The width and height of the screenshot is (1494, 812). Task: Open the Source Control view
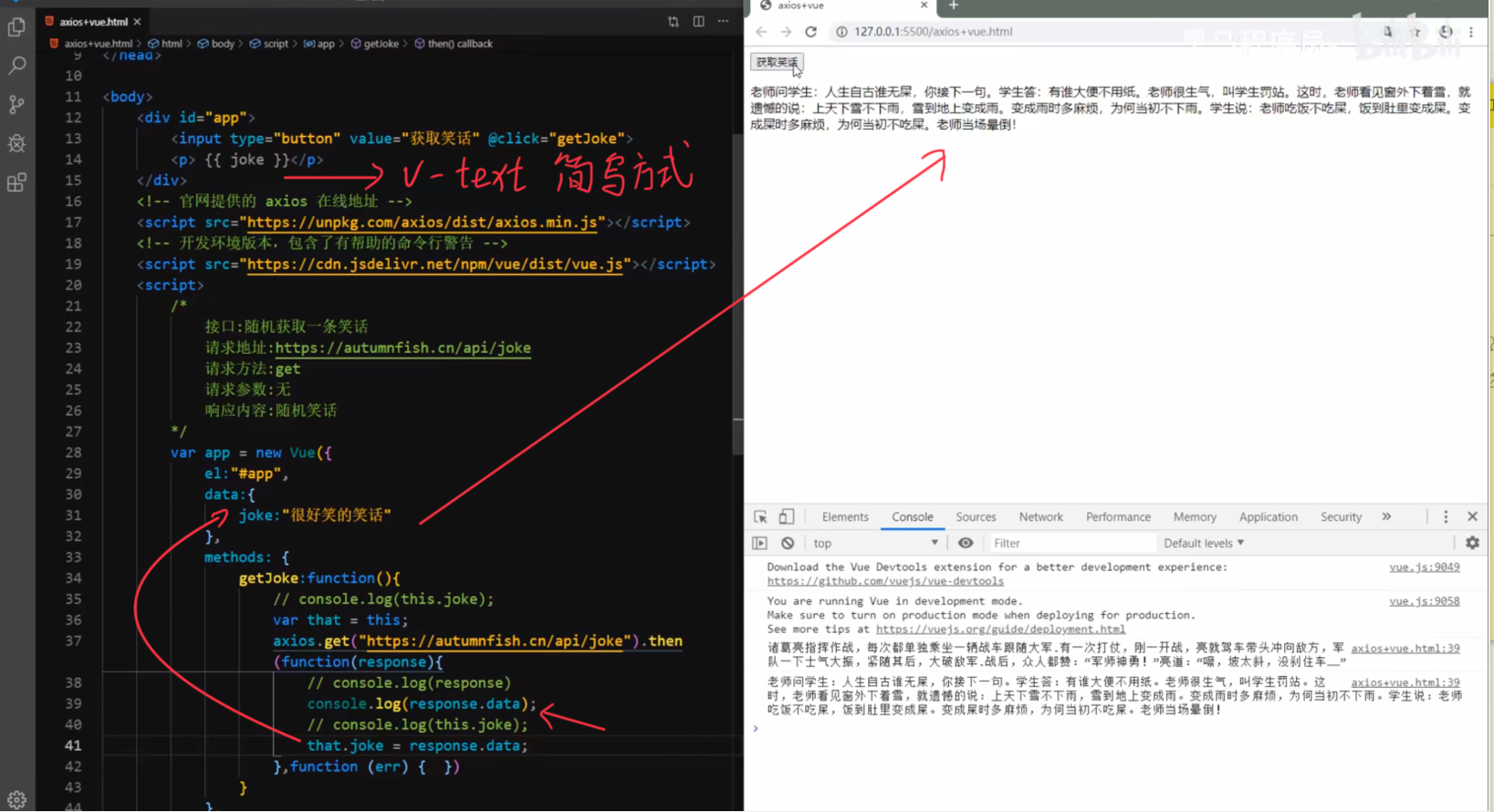(16, 105)
